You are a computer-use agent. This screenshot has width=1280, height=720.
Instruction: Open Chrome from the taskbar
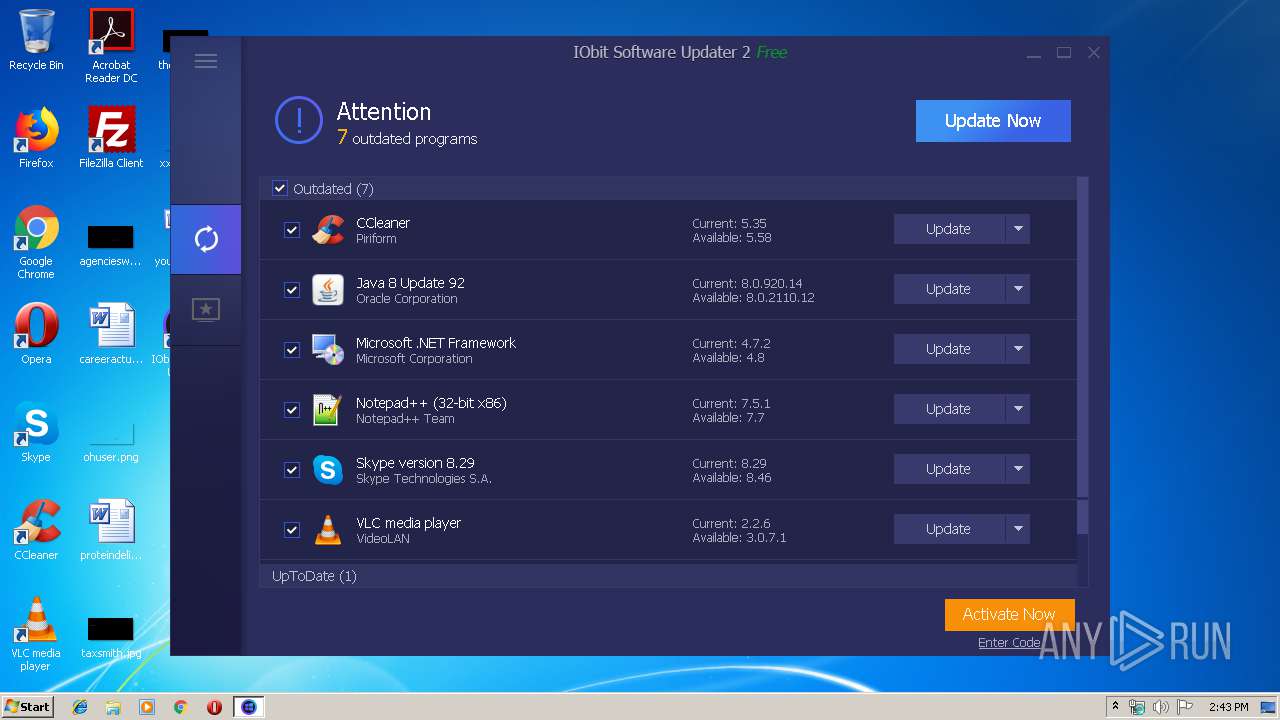click(180, 707)
